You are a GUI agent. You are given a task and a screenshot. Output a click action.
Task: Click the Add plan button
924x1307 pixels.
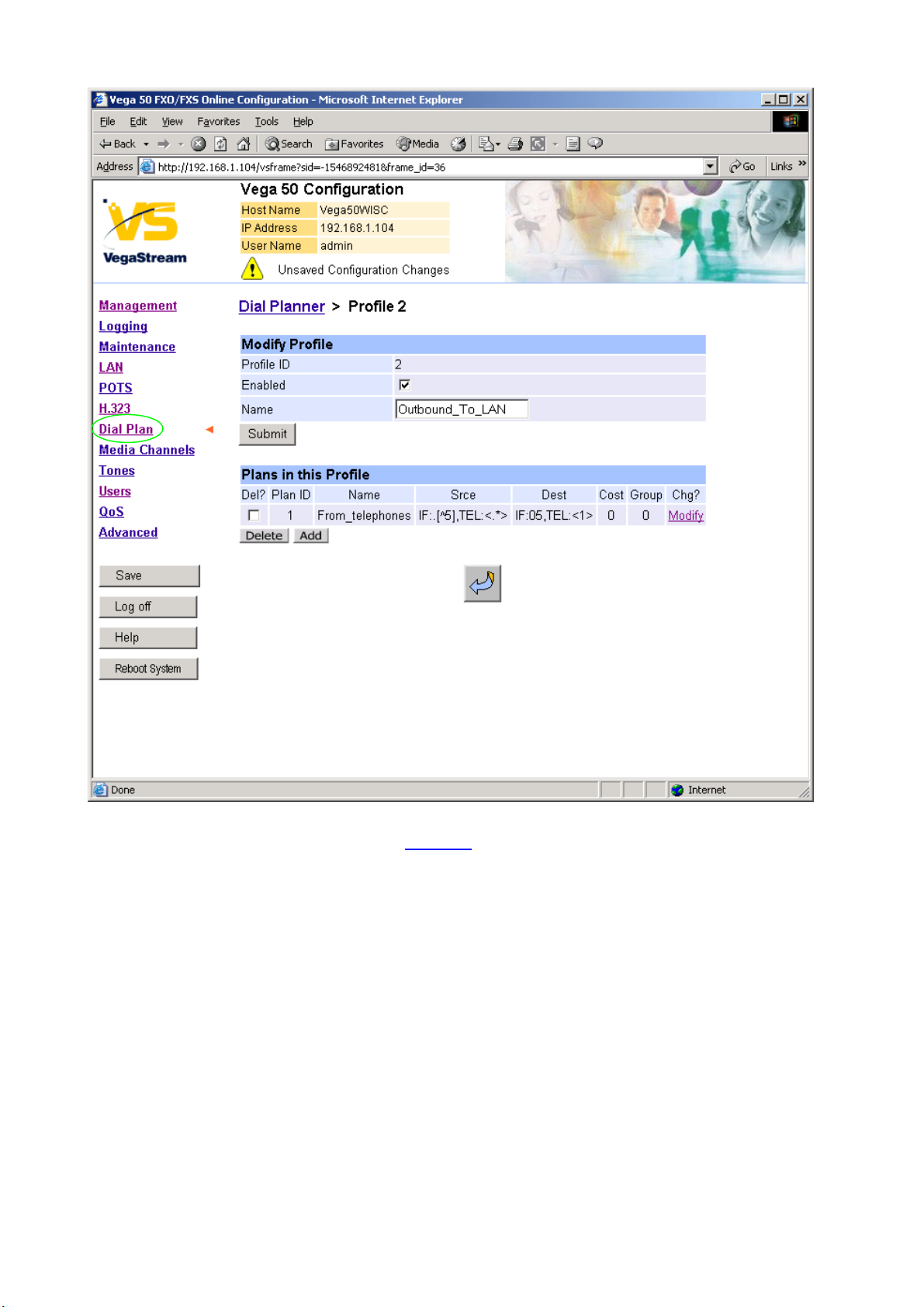tap(310, 535)
